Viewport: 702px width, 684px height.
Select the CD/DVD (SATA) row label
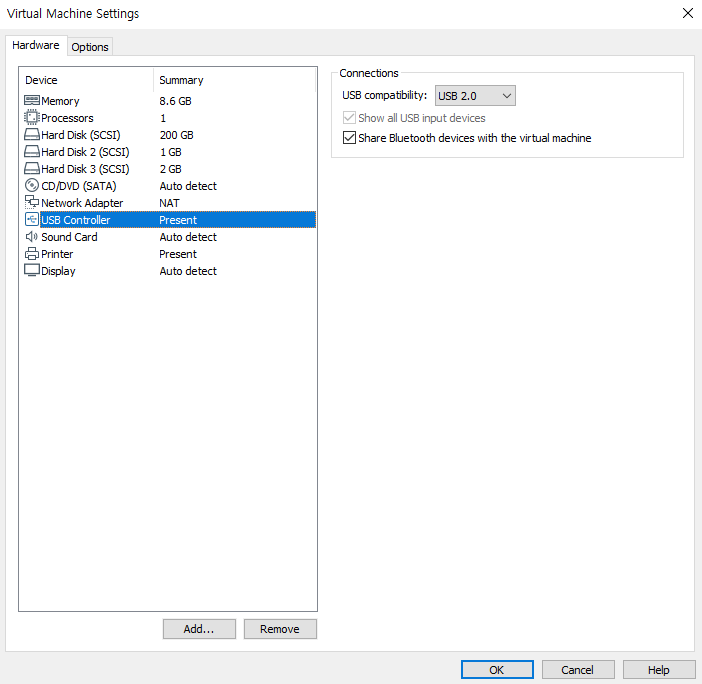[79, 186]
